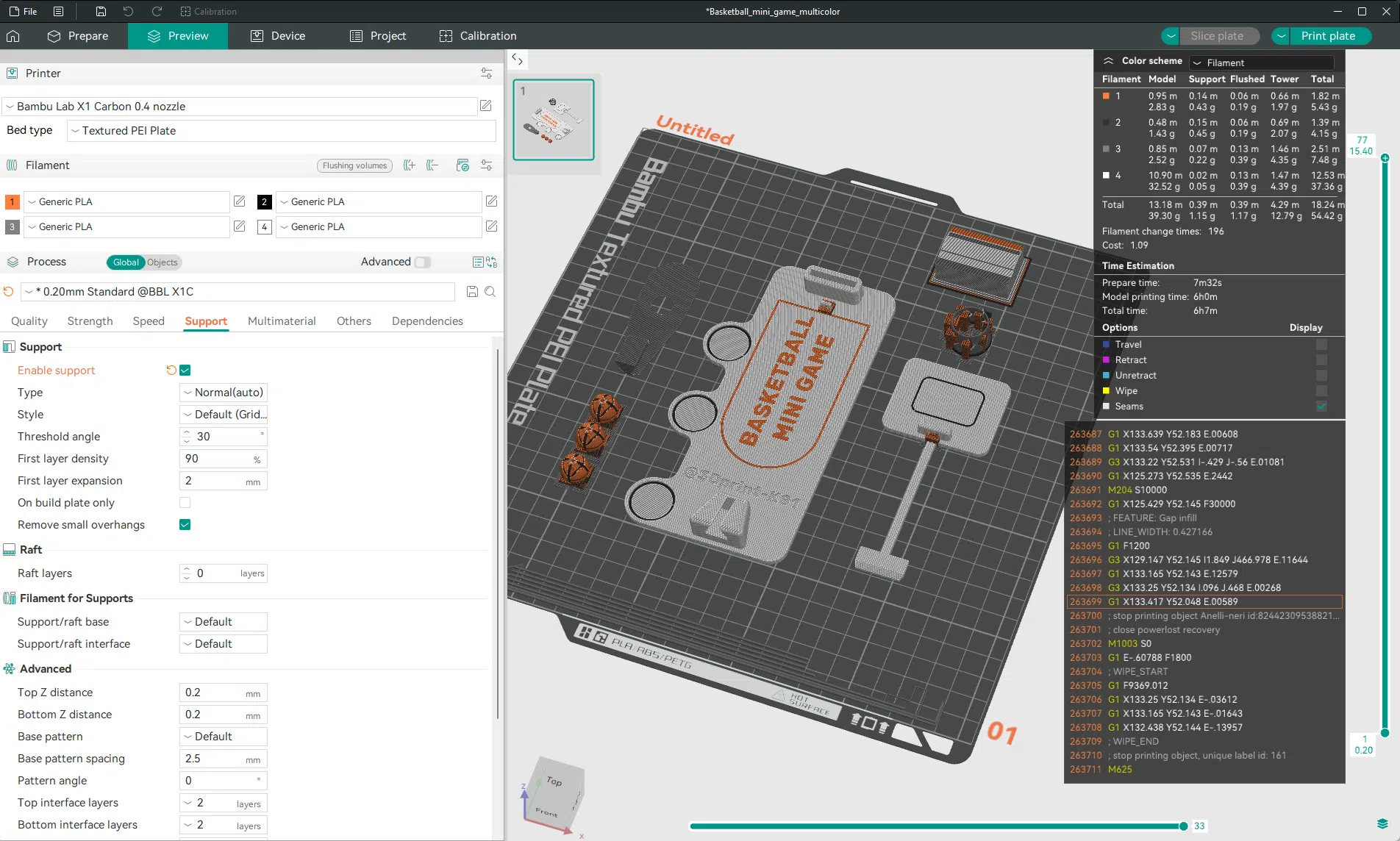Image resolution: width=1400 pixels, height=841 pixels.
Task: Edit filament 4 Generic PLA preset
Action: pos(492,226)
